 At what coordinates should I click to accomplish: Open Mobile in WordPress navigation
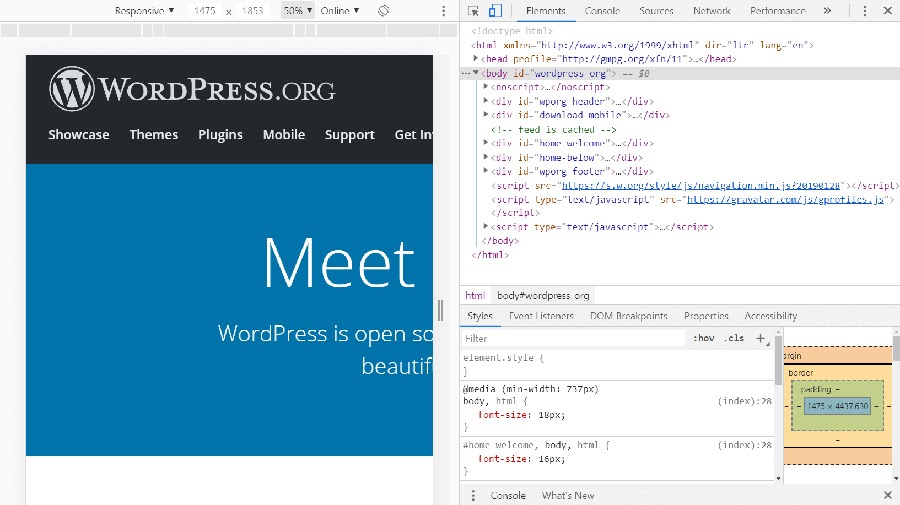284,134
